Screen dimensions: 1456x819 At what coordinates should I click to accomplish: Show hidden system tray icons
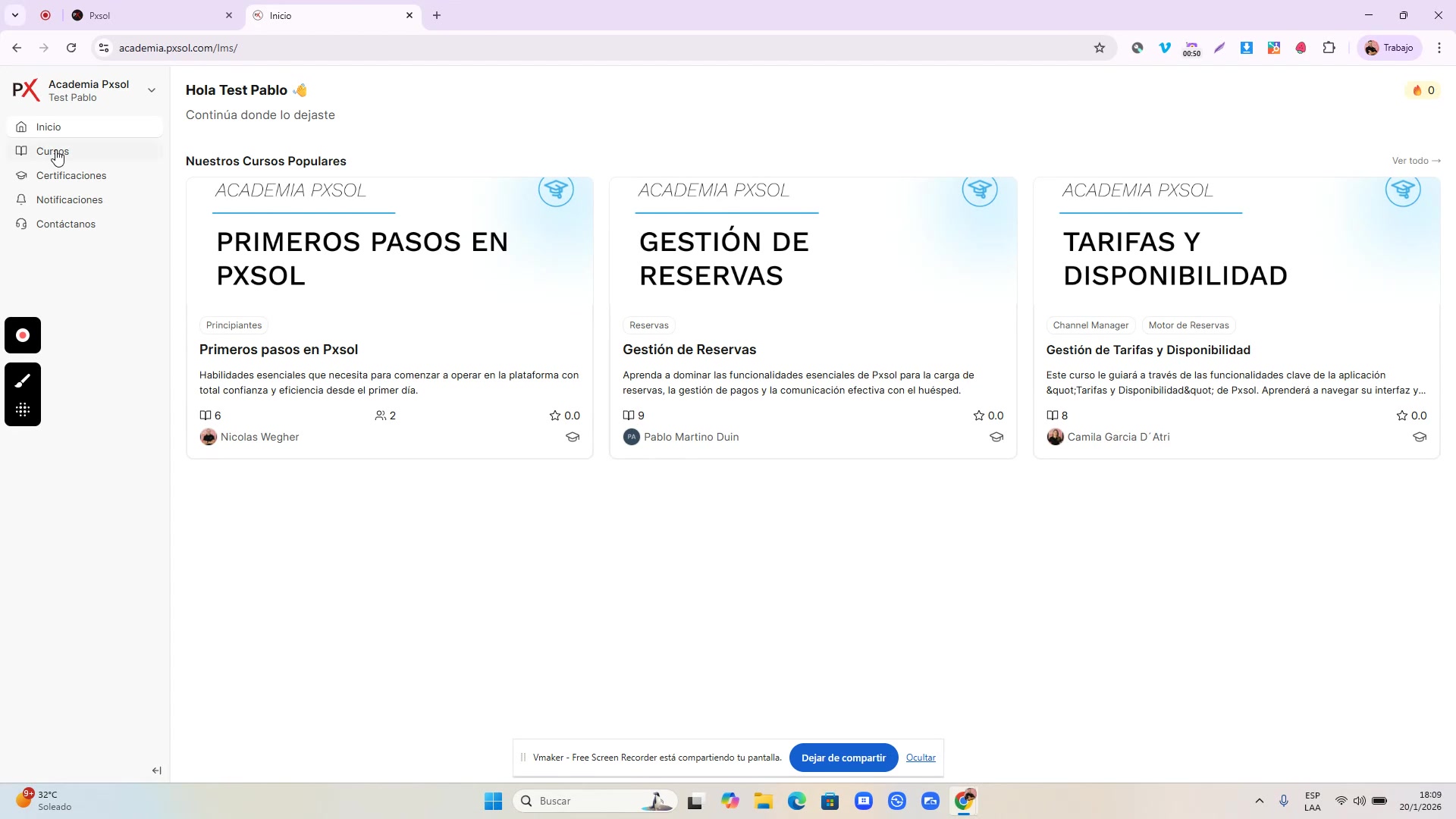coord(1260,801)
